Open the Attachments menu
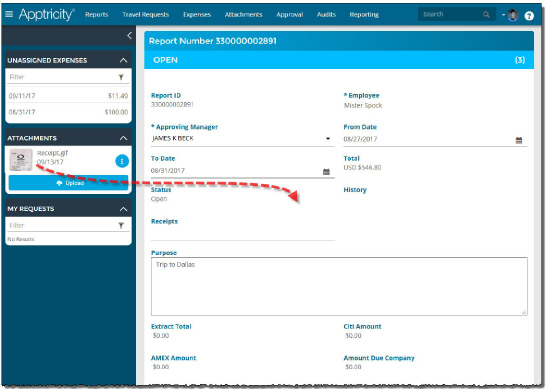 click(243, 15)
